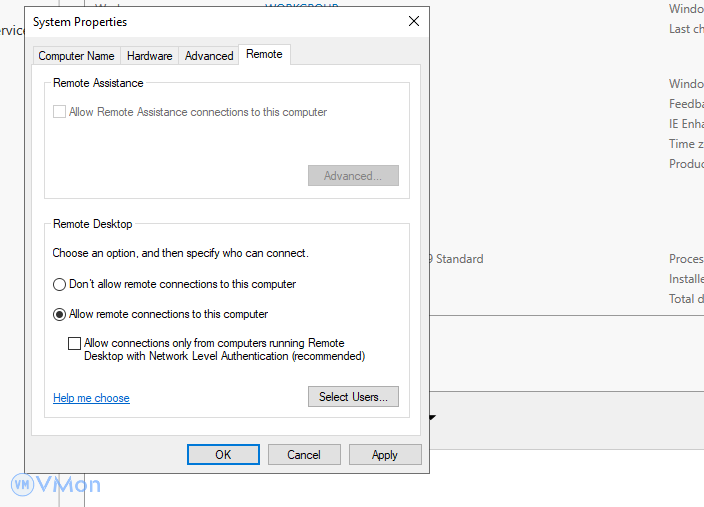Image resolution: width=704 pixels, height=507 pixels.
Task: Click the Select Users... button
Action: [x=353, y=397]
